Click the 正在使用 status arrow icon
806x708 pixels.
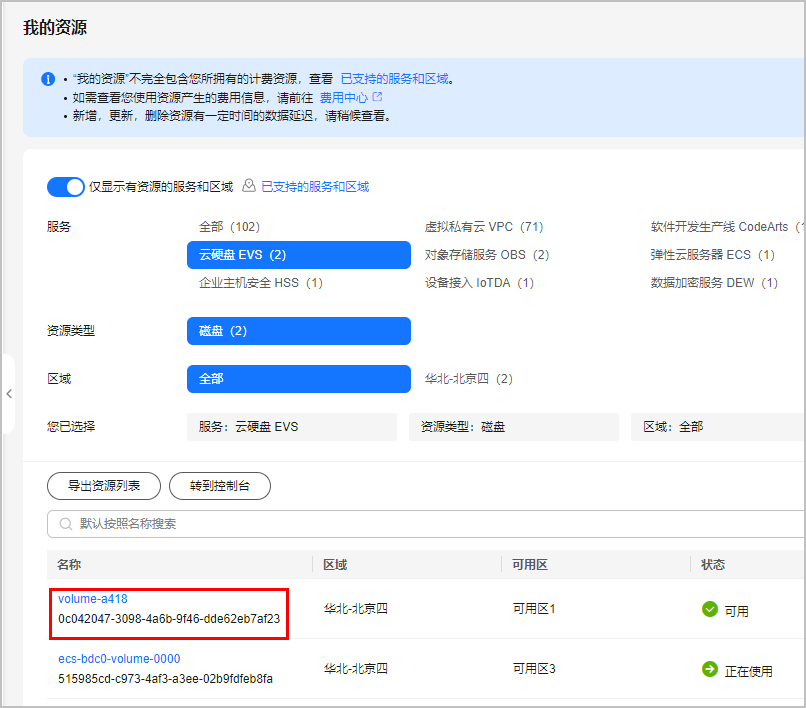click(x=710, y=670)
